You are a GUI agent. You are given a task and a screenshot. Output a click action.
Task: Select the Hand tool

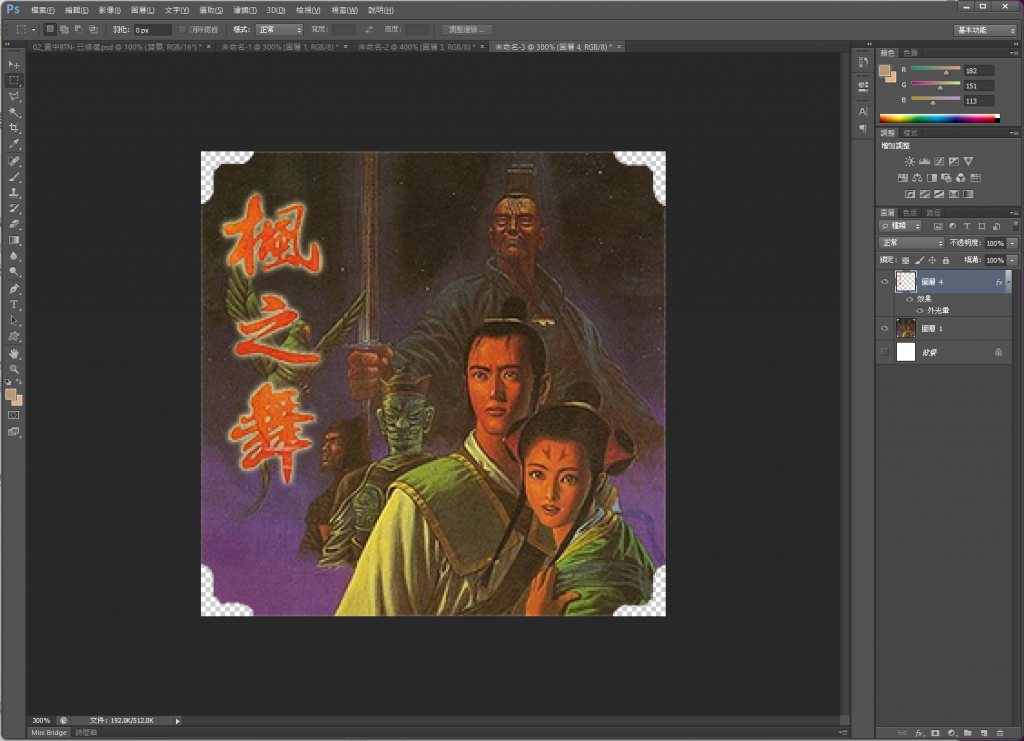pos(14,353)
